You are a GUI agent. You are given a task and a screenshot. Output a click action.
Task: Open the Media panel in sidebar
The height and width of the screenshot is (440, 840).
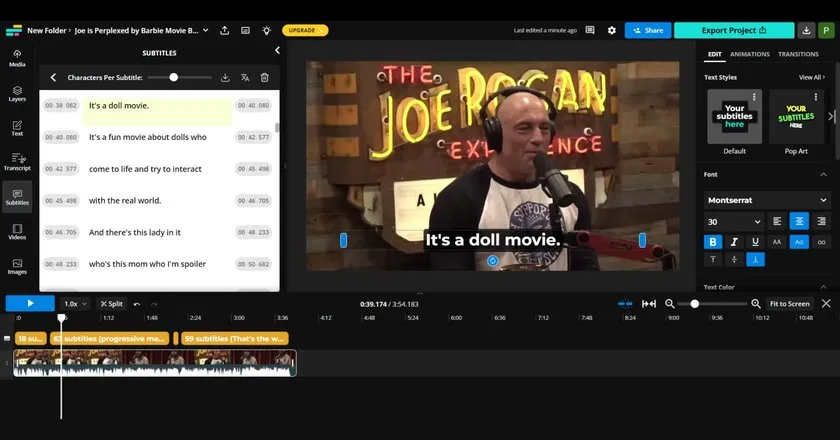coord(17,58)
